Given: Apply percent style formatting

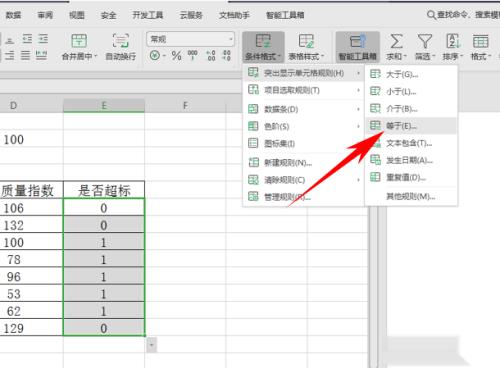Looking at the screenshot, I should (176, 55).
